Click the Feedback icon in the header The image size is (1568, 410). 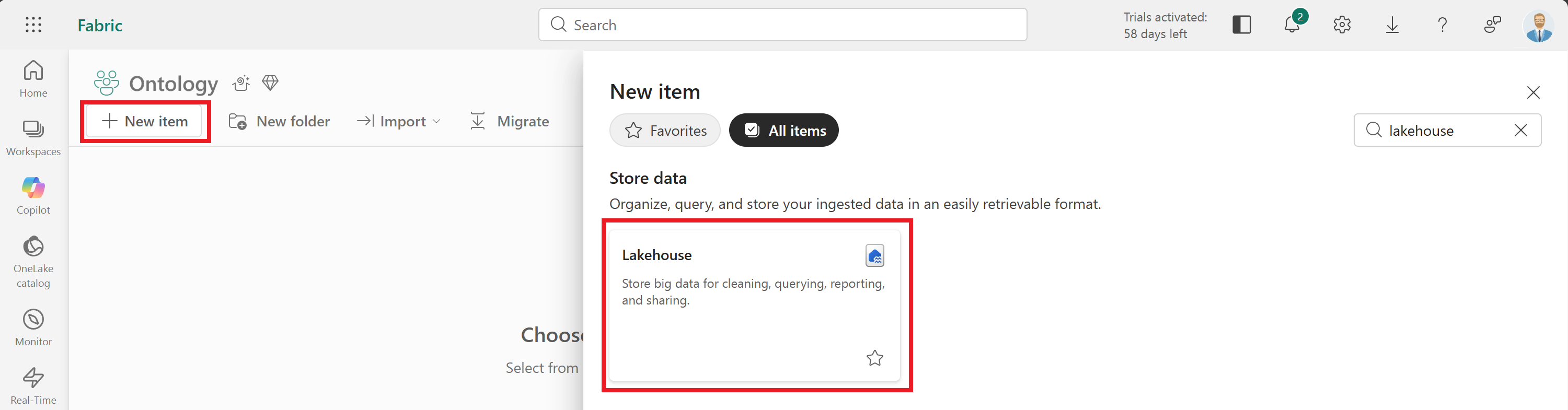coord(1493,25)
